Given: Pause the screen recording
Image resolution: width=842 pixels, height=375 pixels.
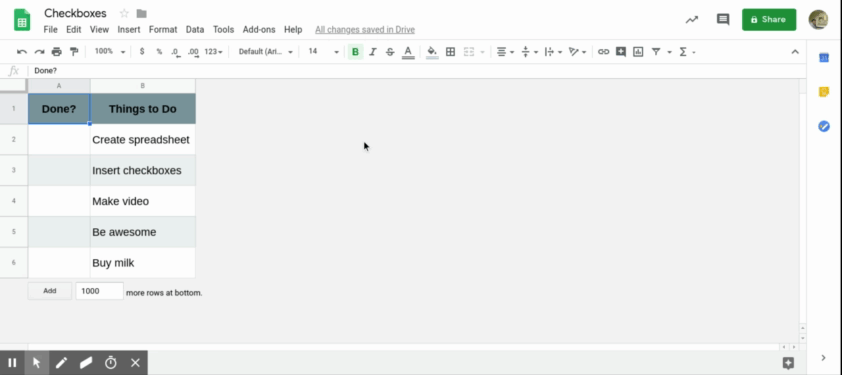Looking at the screenshot, I should [12, 363].
